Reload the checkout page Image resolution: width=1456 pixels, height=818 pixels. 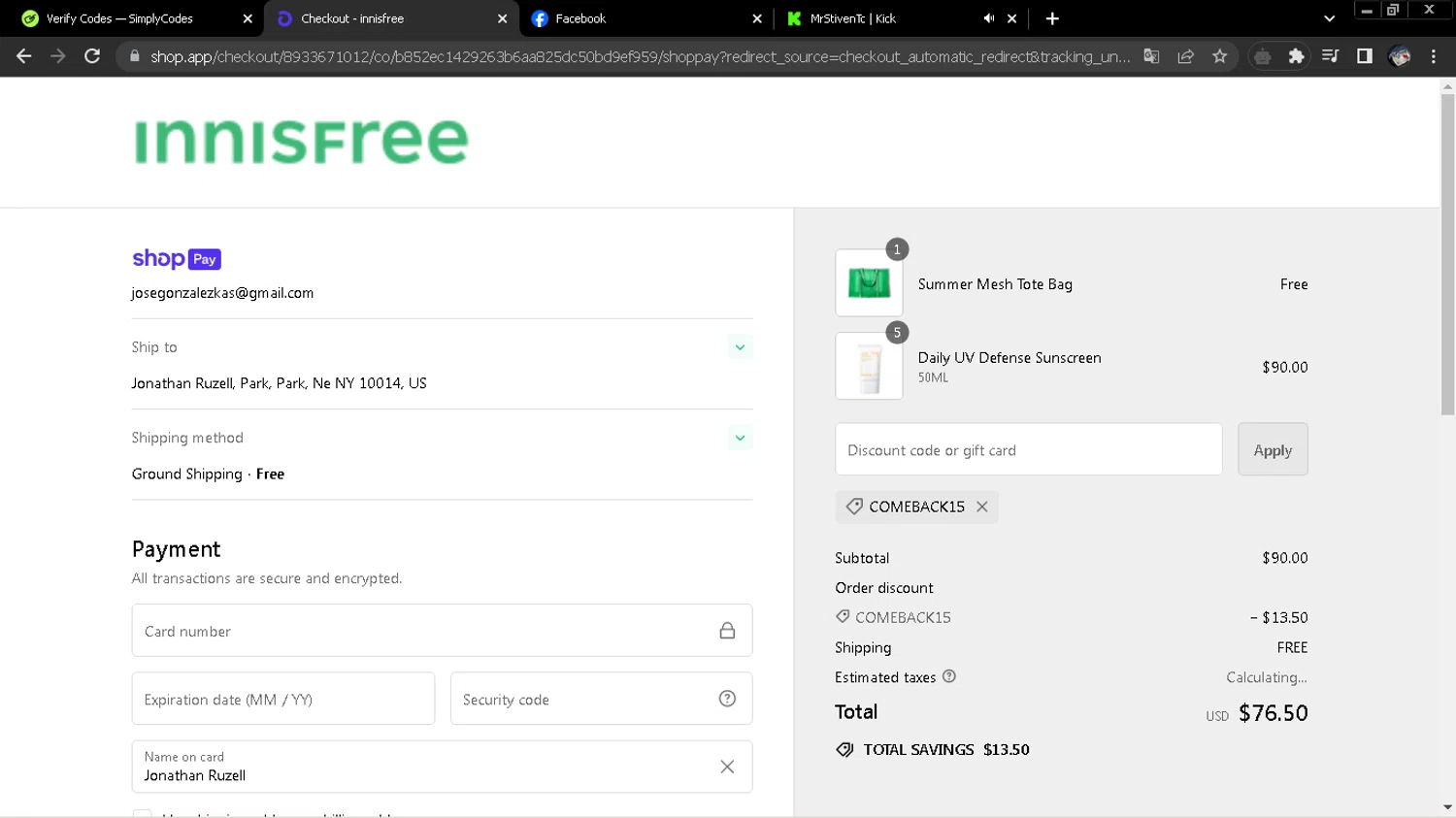pyautogui.click(x=92, y=56)
